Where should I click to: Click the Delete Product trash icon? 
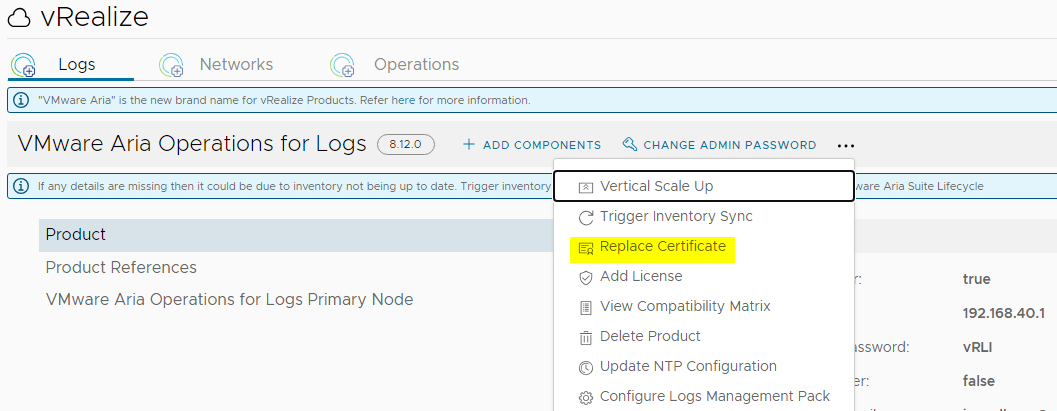[x=586, y=337]
